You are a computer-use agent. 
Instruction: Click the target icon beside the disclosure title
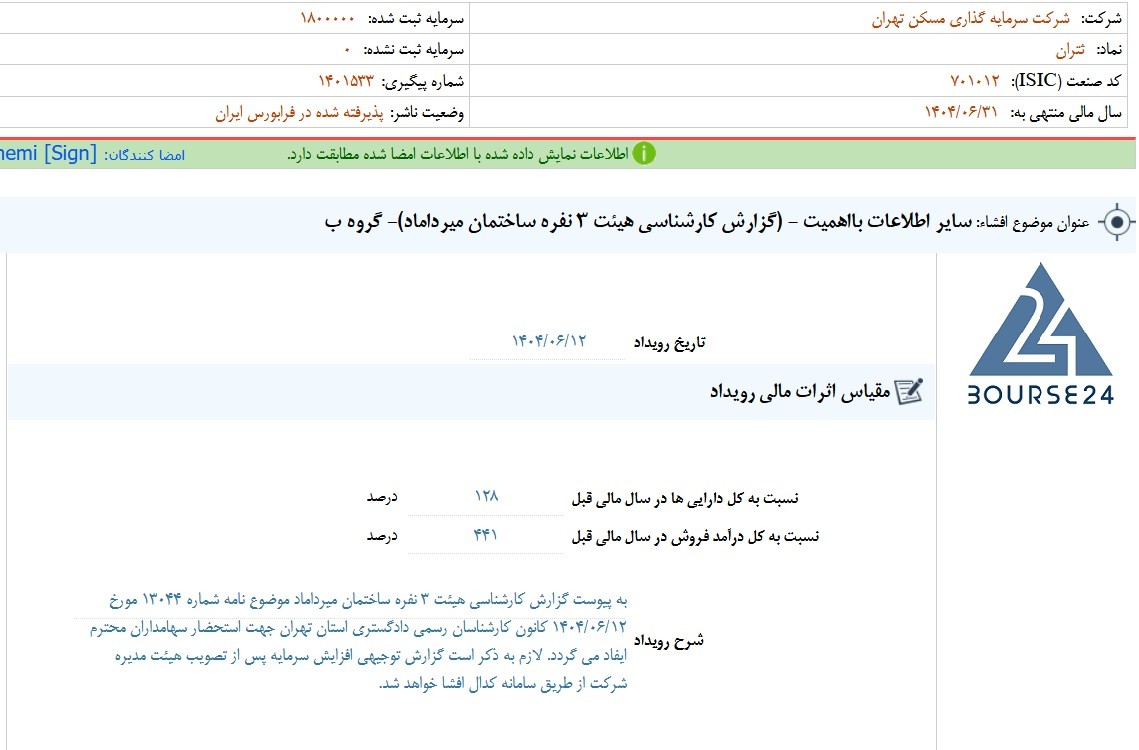(1116, 222)
